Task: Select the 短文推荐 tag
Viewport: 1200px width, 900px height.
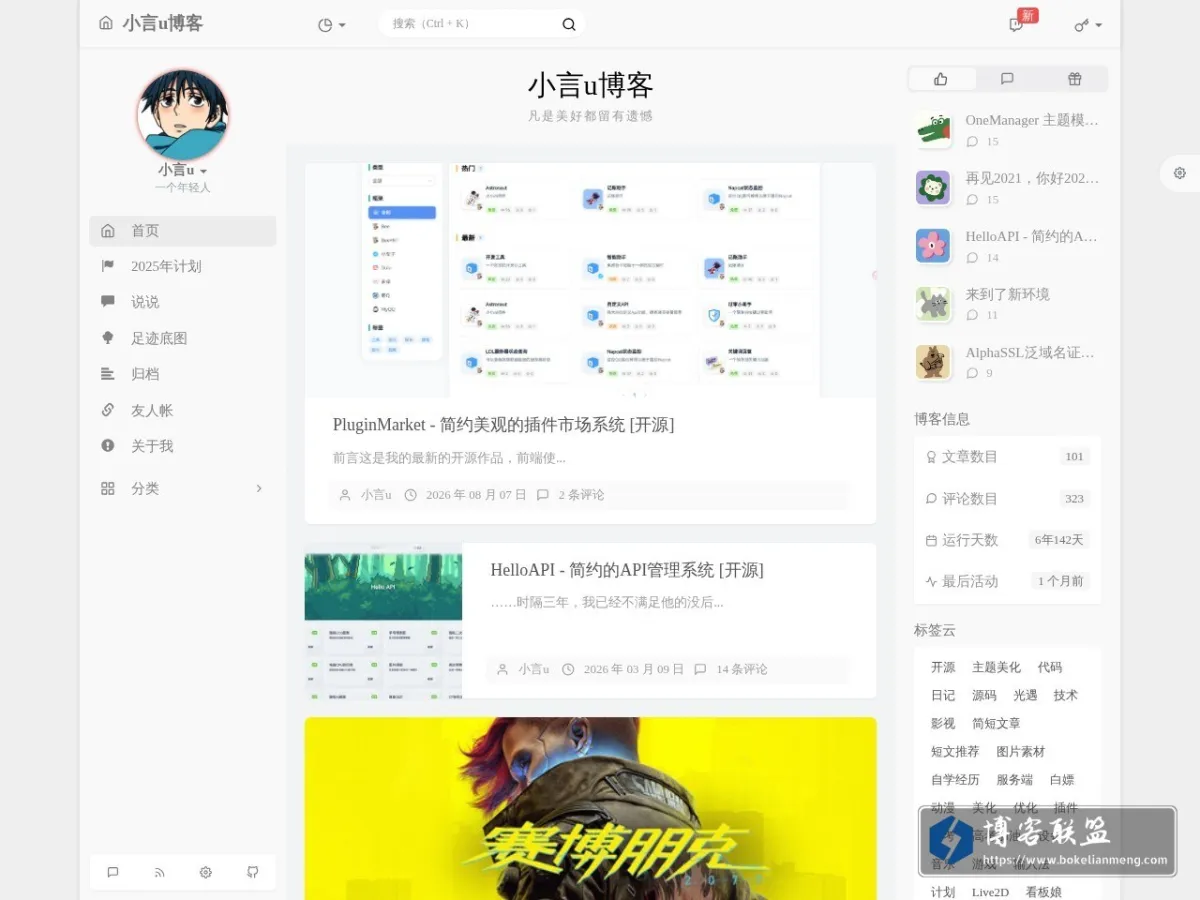Action: (x=955, y=751)
